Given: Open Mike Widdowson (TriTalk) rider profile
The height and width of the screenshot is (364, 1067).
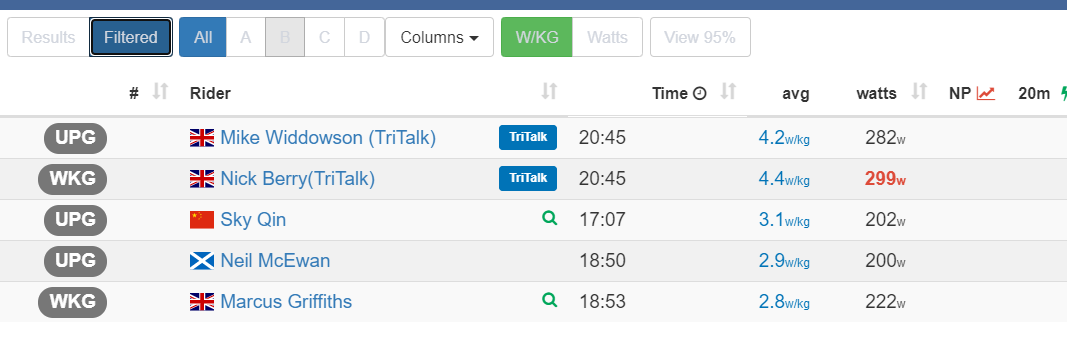Looking at the screenshot, I should 328,137.
